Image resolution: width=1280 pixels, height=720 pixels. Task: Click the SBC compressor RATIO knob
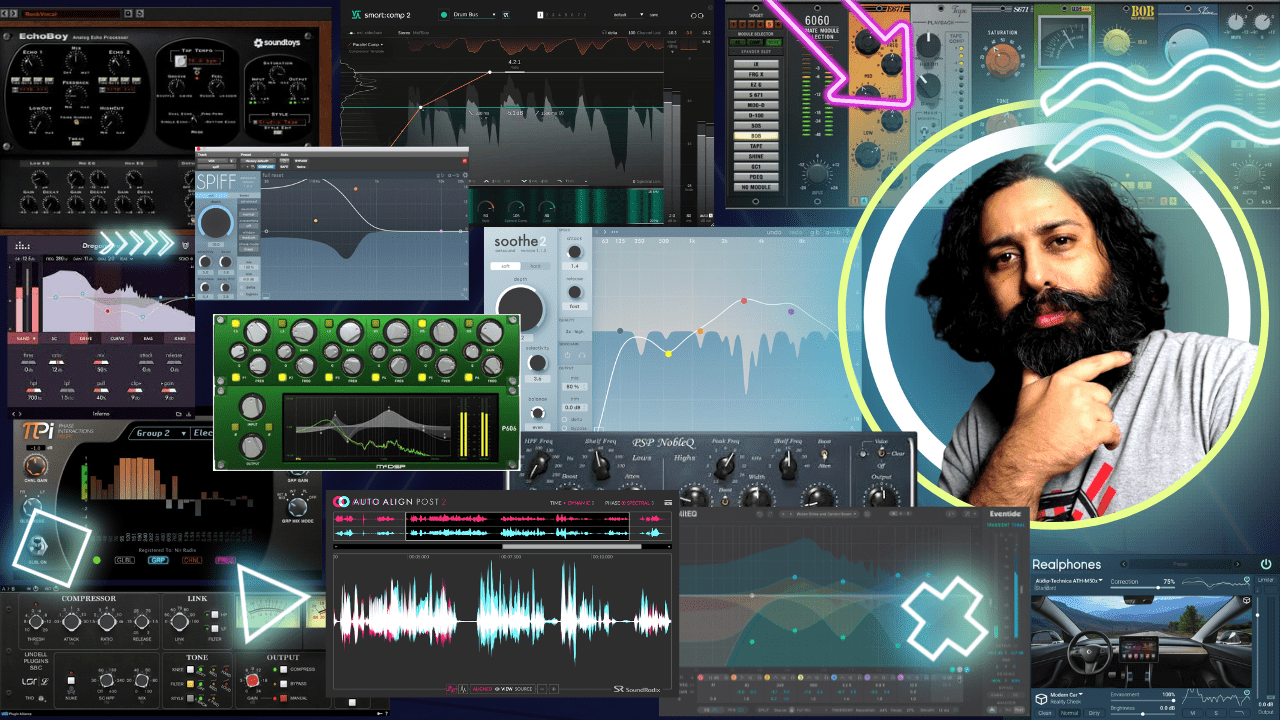click(107, 622)
